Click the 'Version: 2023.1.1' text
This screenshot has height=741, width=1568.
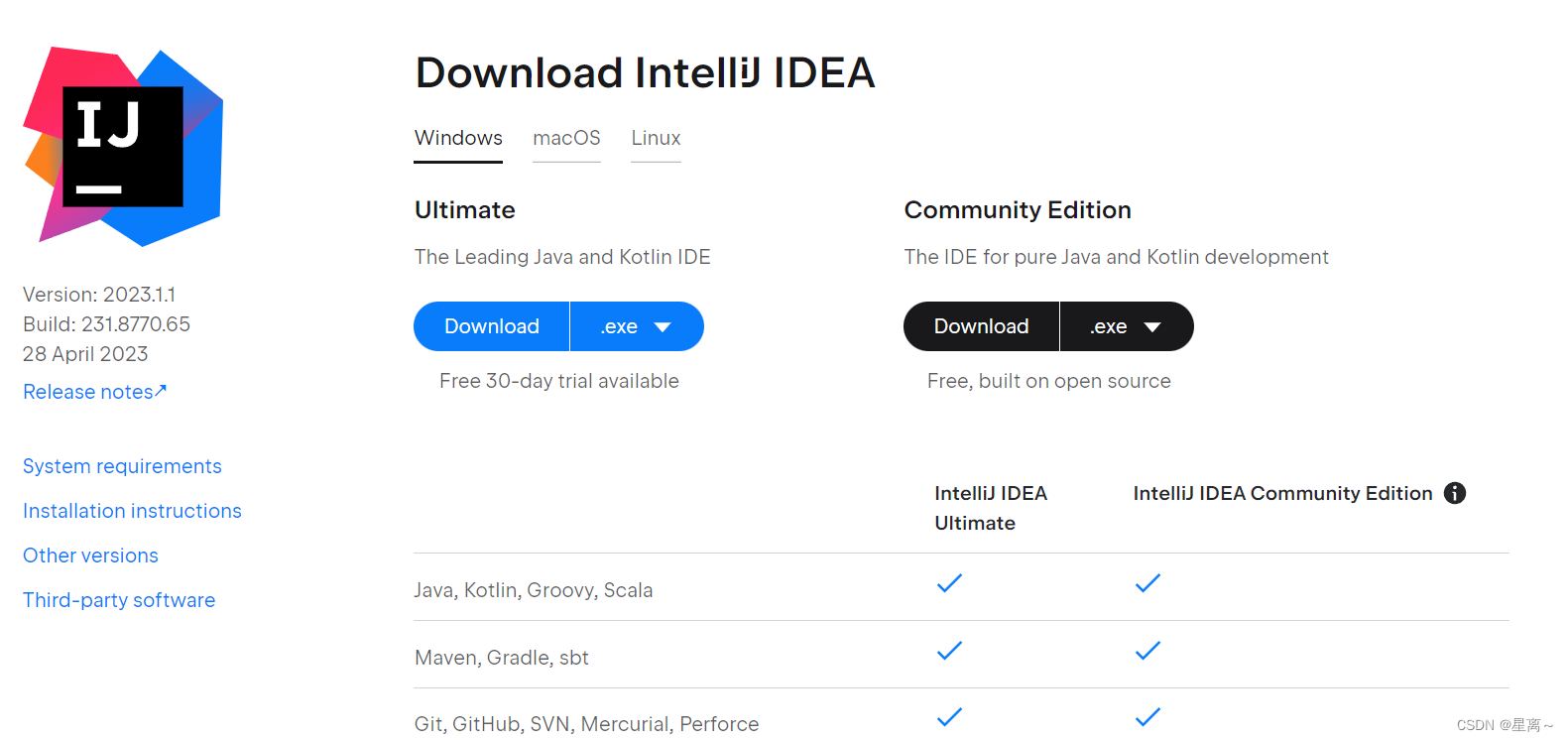click(99, 295)
